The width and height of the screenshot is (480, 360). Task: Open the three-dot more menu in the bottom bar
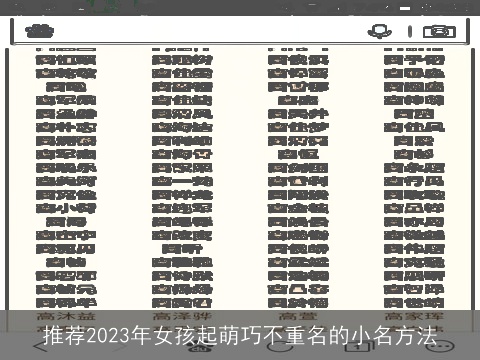(x=441, y=347)
